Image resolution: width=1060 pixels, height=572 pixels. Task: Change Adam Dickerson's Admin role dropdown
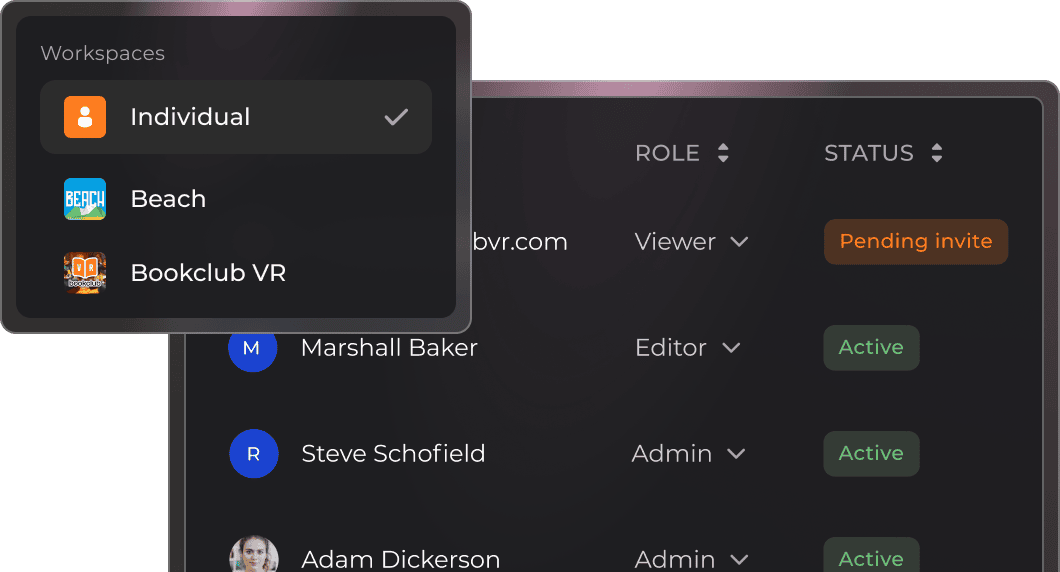[690, 558]
